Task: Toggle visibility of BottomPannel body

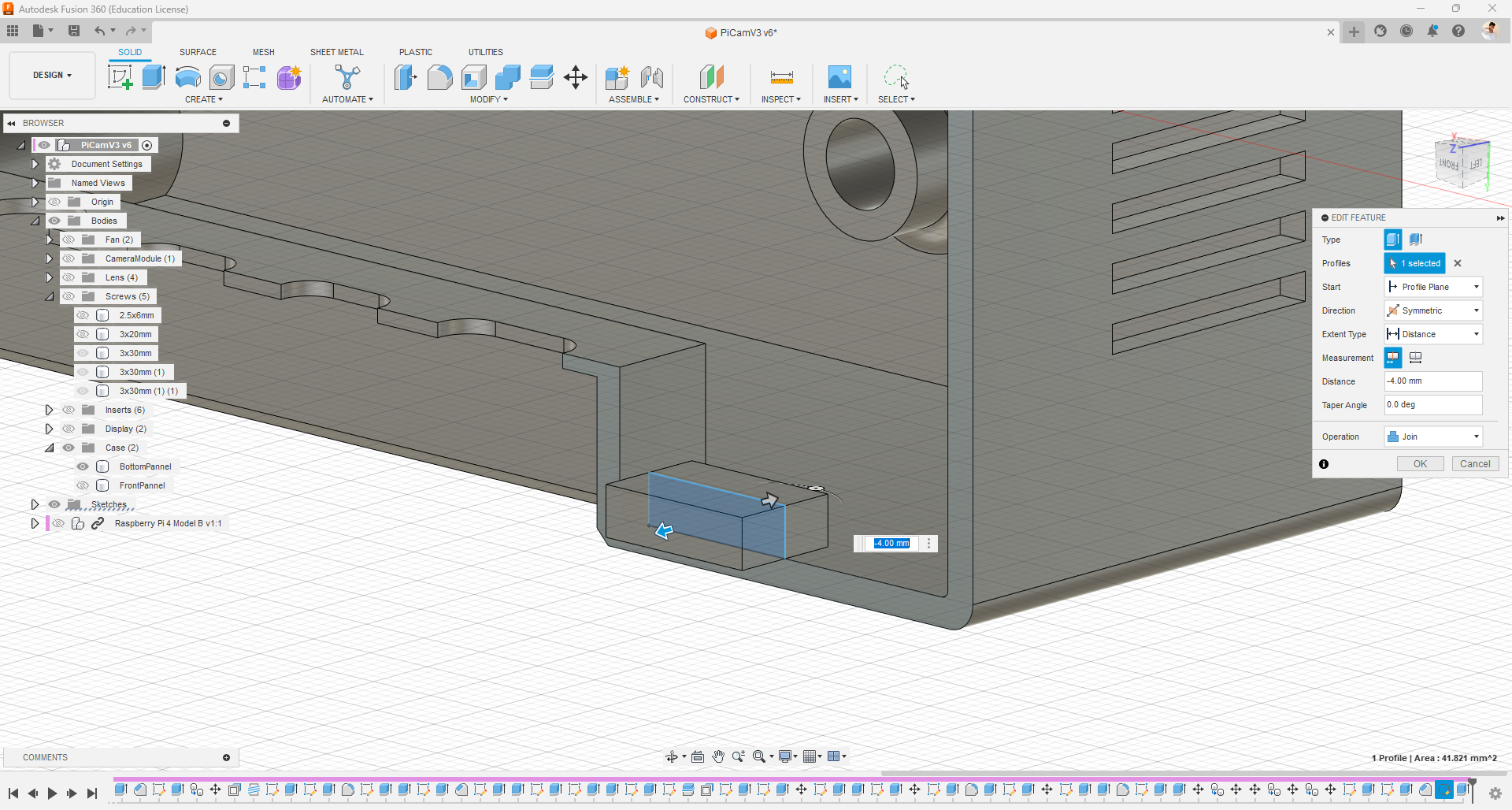Action: point(83,466)
